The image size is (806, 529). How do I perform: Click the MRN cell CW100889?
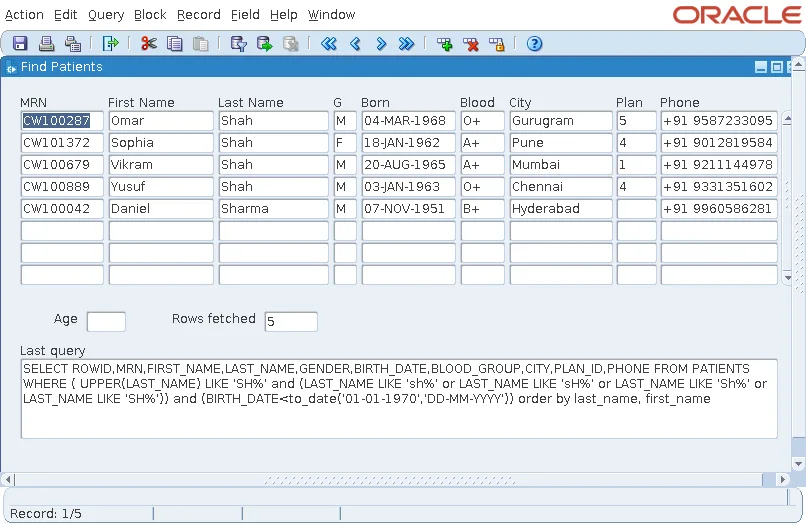tap(62, 187)
